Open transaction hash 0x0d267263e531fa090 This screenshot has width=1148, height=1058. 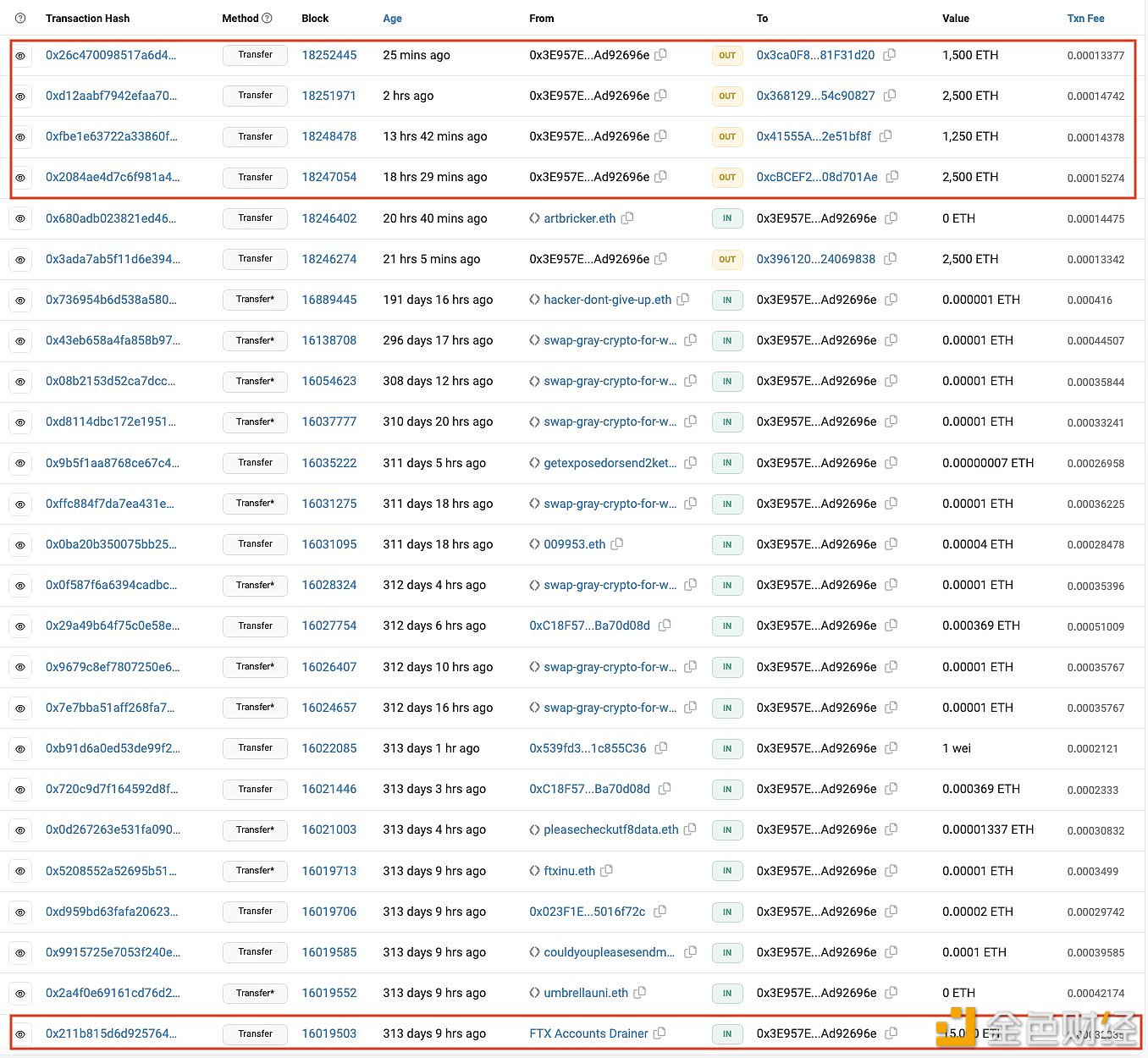113,829
